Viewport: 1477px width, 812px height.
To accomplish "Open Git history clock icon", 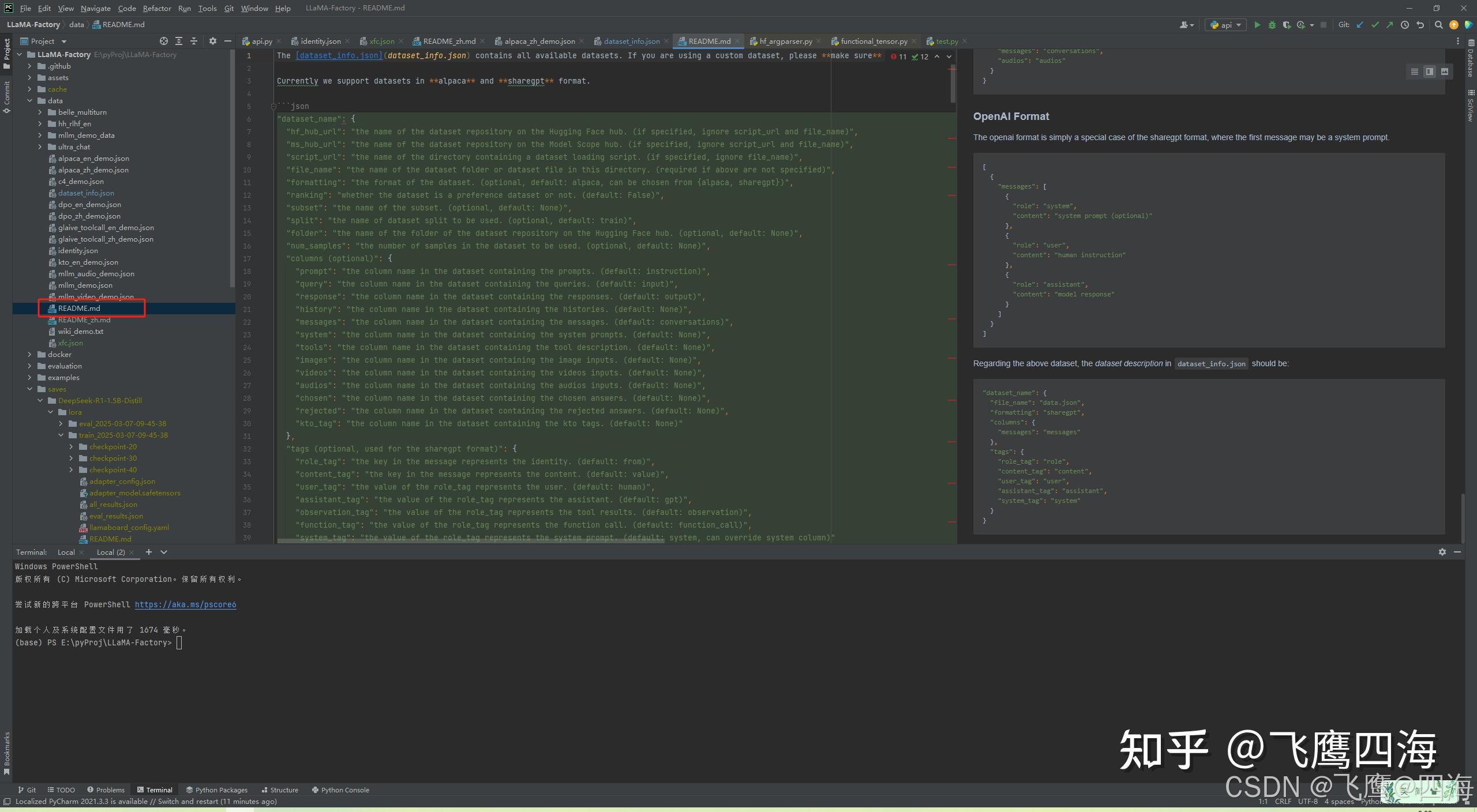I will 1405,25.
